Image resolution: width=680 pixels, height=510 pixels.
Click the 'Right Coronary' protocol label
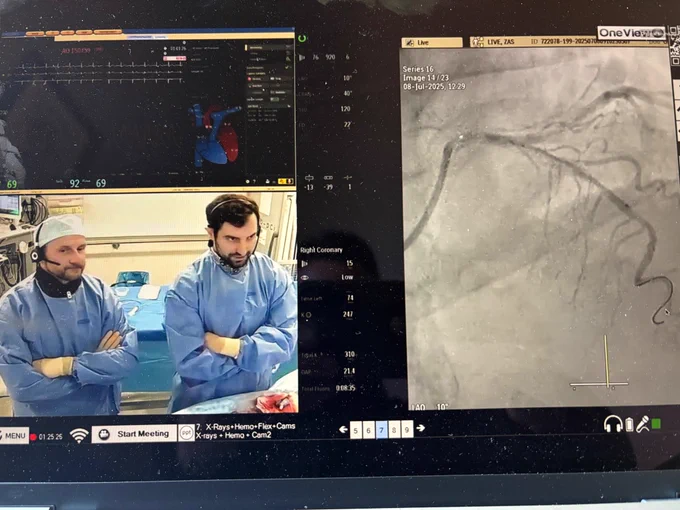[x=321, y=250]
